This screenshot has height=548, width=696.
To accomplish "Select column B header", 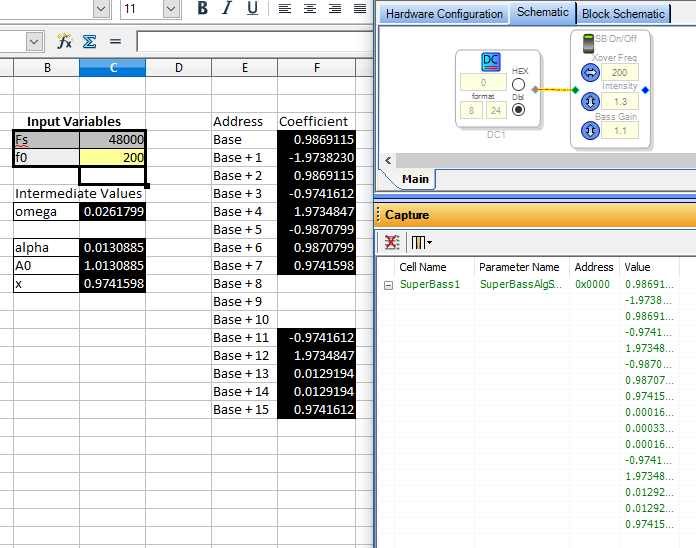I will coord(47,68).
